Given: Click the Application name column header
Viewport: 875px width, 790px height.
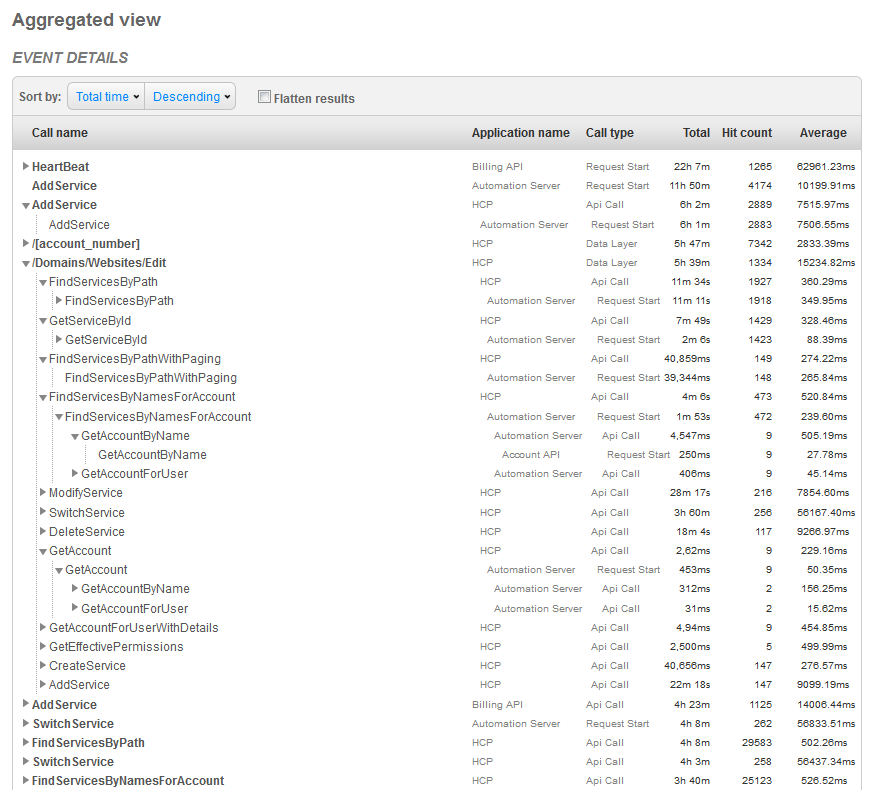Looking at the screenshot, I should click(521, 133).
